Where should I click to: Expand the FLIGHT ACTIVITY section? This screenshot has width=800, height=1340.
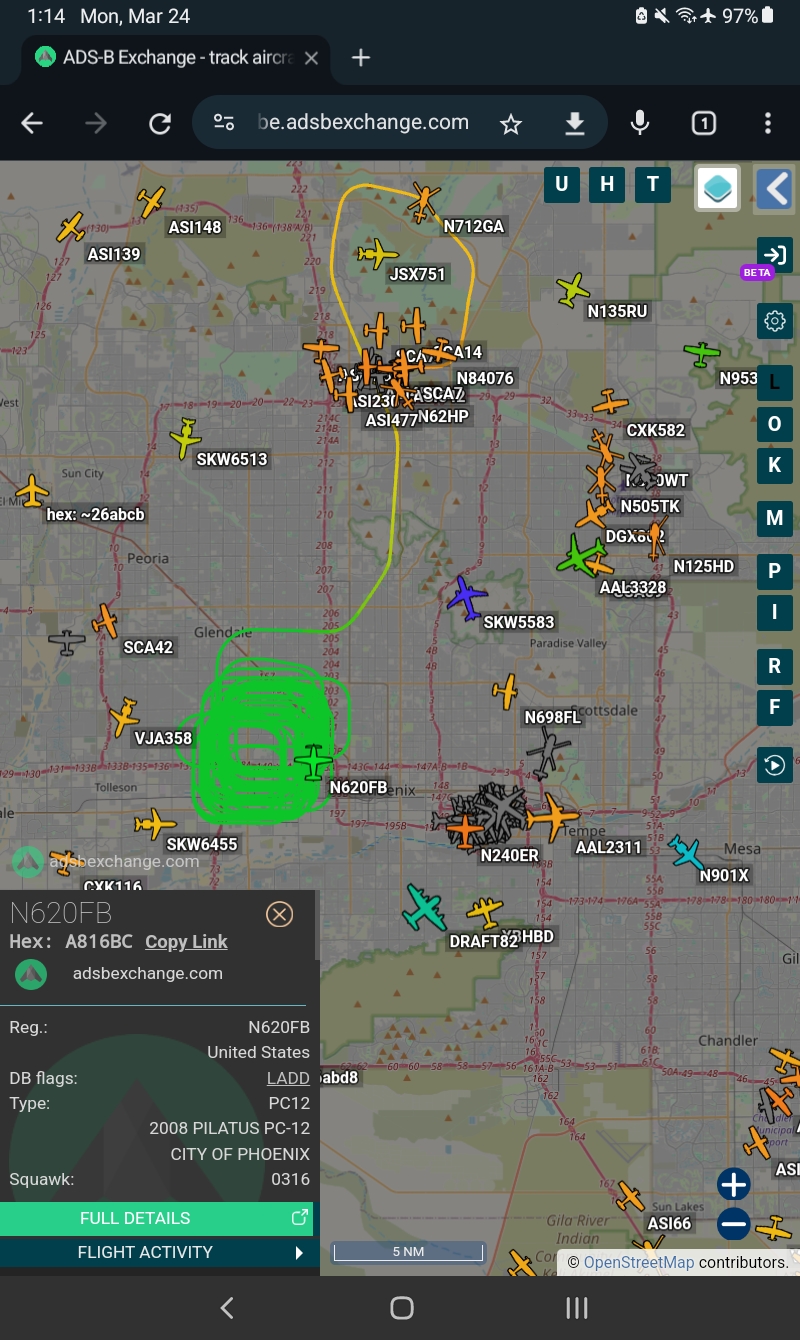[156, 1252]
